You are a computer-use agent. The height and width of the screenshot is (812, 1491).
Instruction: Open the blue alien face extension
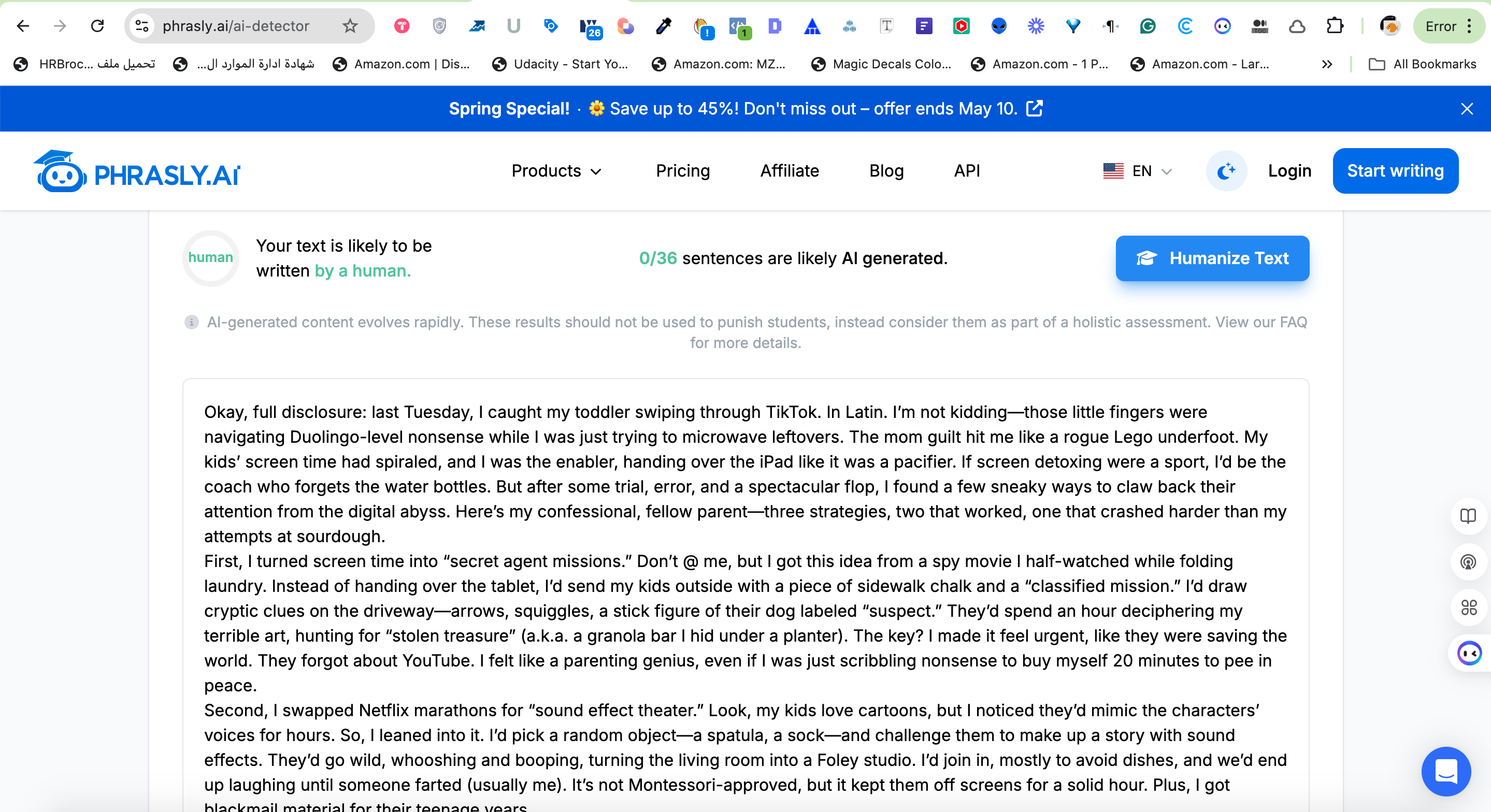998,26
